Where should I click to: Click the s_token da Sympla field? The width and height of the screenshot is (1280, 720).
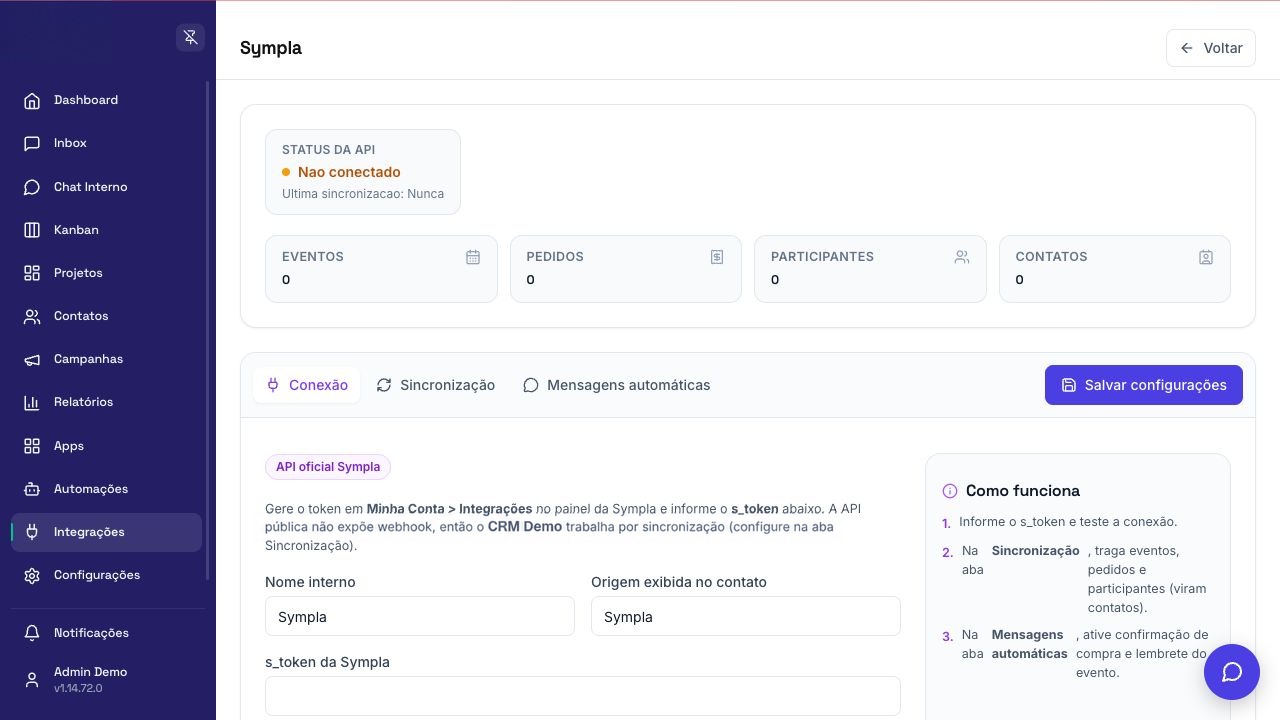pos(583,696)
